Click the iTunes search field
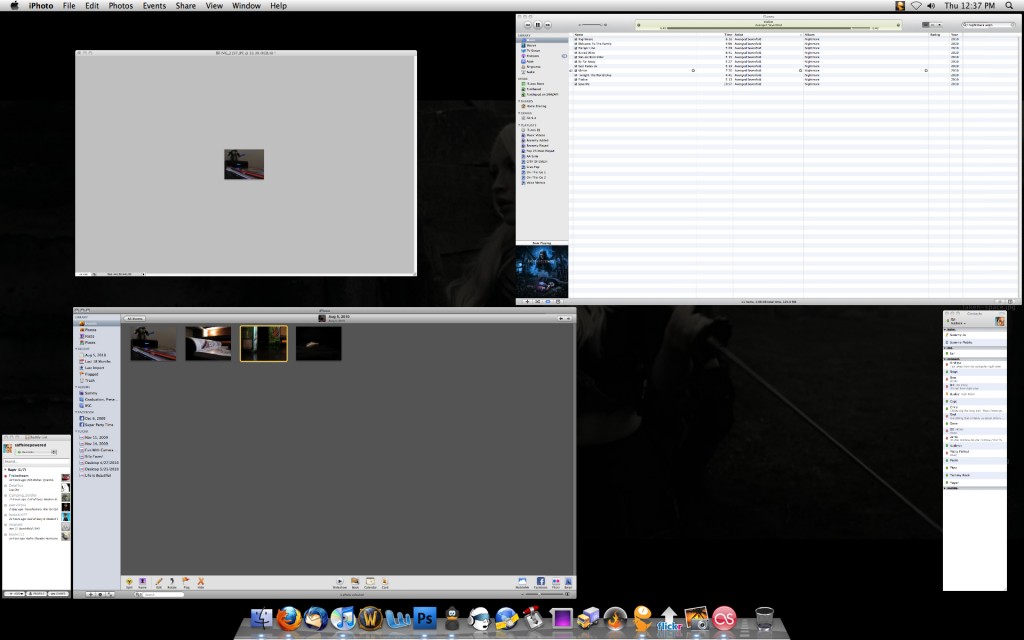The image size is (1024, 640). pyautogui.click(x=988, y=25)
